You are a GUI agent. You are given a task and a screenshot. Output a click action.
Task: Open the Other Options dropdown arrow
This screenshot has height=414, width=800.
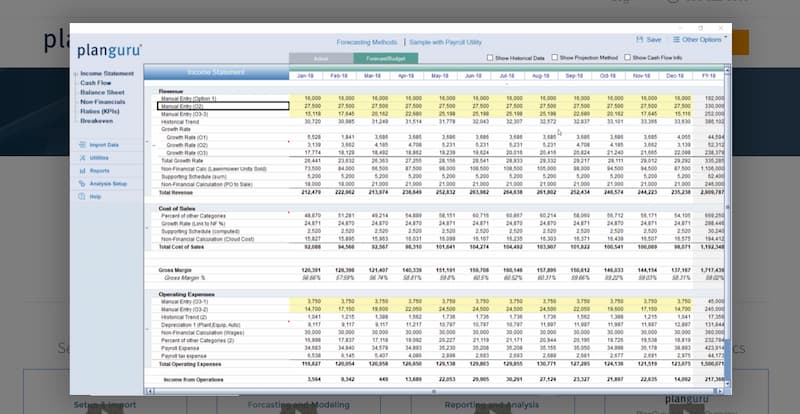(726, 37)
